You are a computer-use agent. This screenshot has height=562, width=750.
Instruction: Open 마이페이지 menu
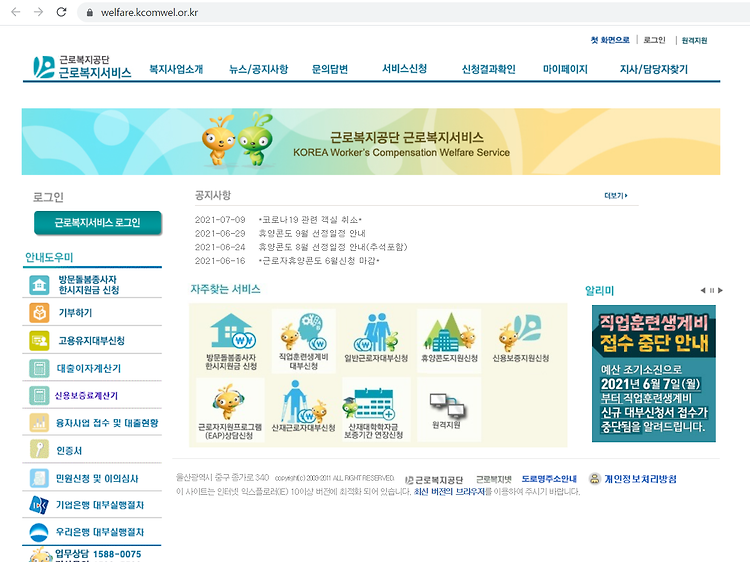(565, 69)
